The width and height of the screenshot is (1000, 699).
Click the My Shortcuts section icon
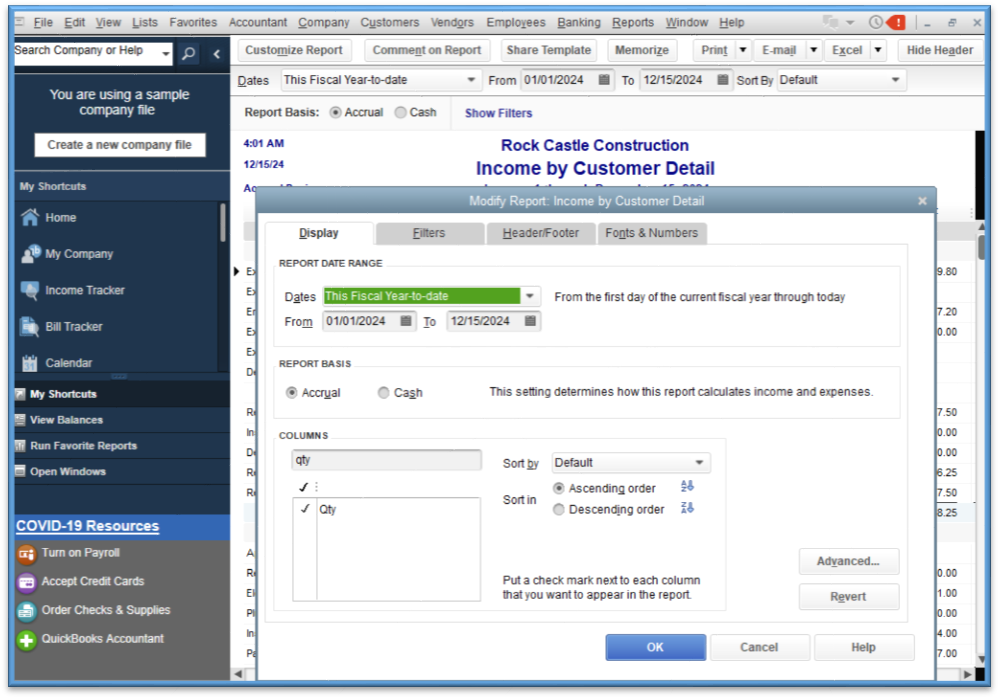point(20,394)
